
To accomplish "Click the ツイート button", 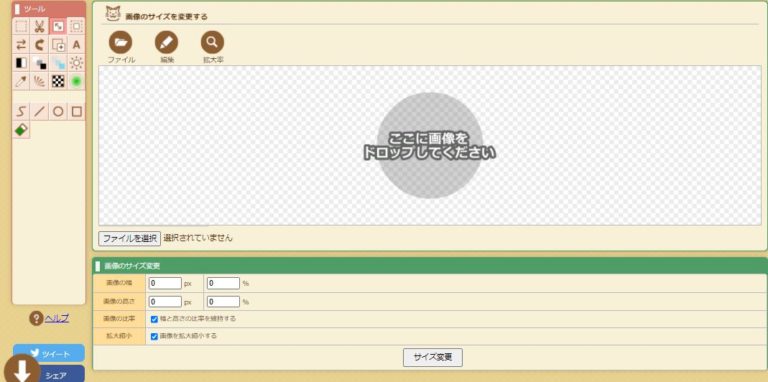I will click(49, 353).
